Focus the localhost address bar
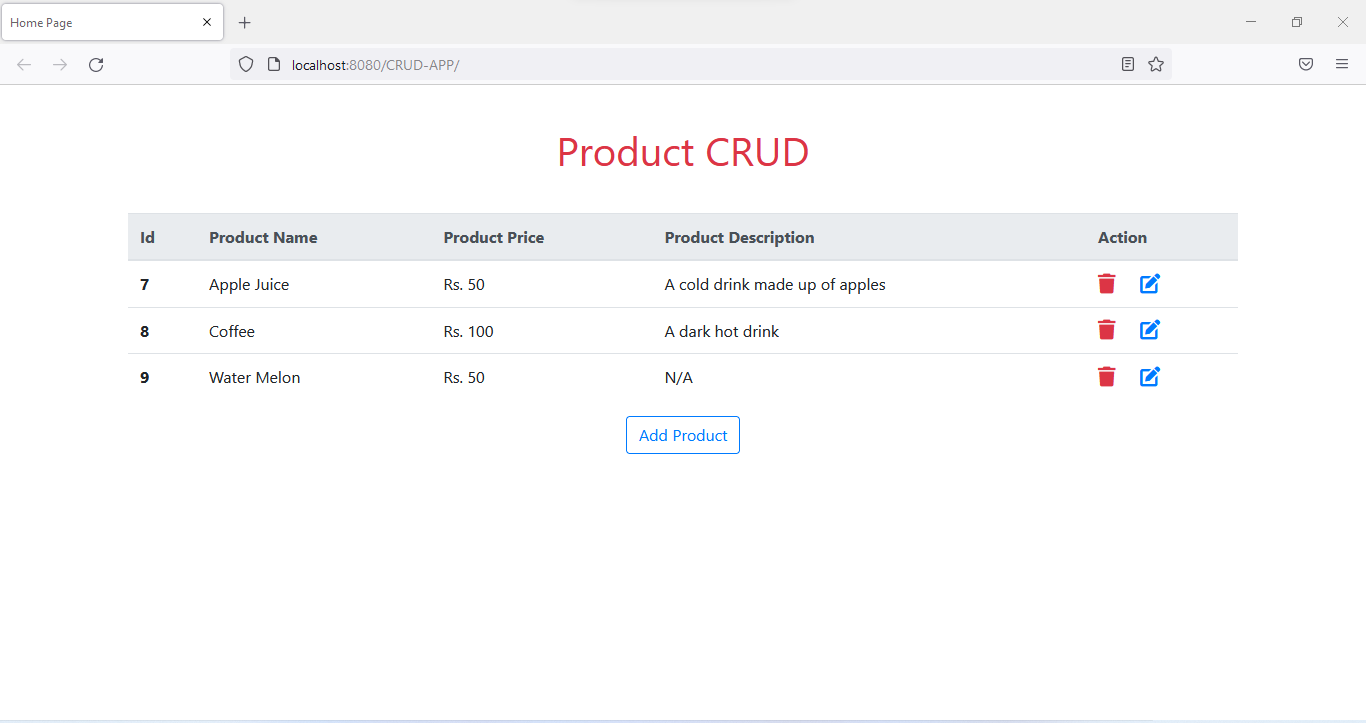The height and width of the screenshot is (723, 1366). tap(700, 65)
